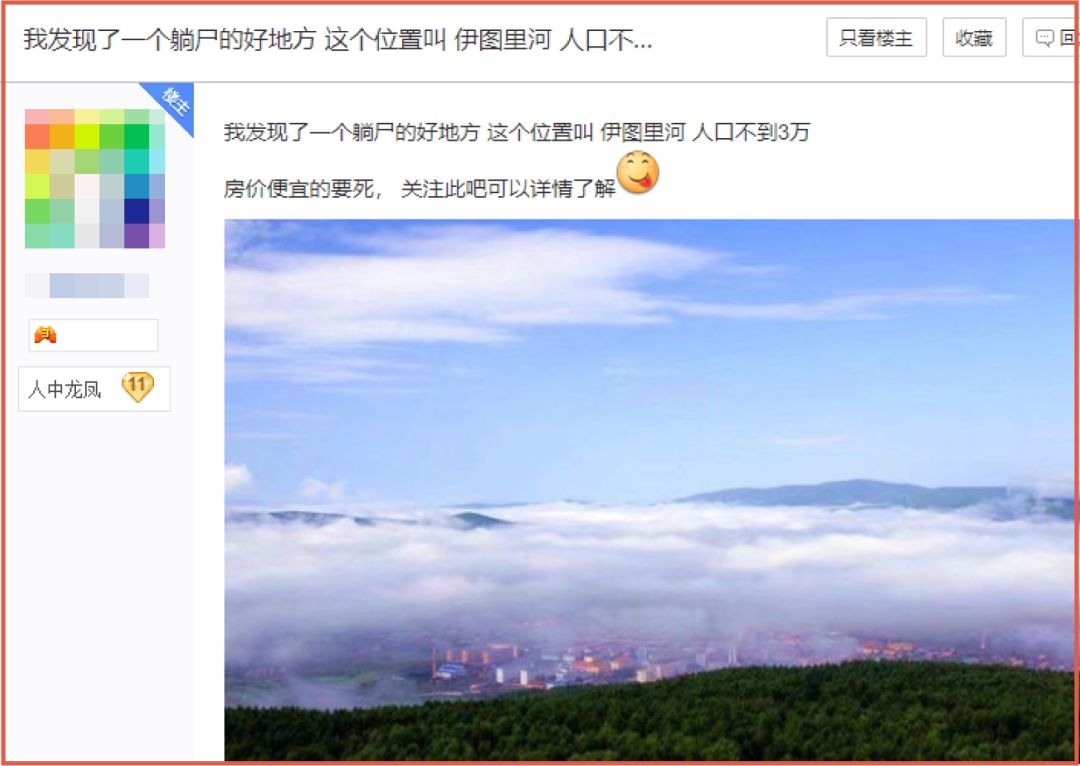Click the speech bubble reply icon

pyautogui.click(x=1044, y=39)
